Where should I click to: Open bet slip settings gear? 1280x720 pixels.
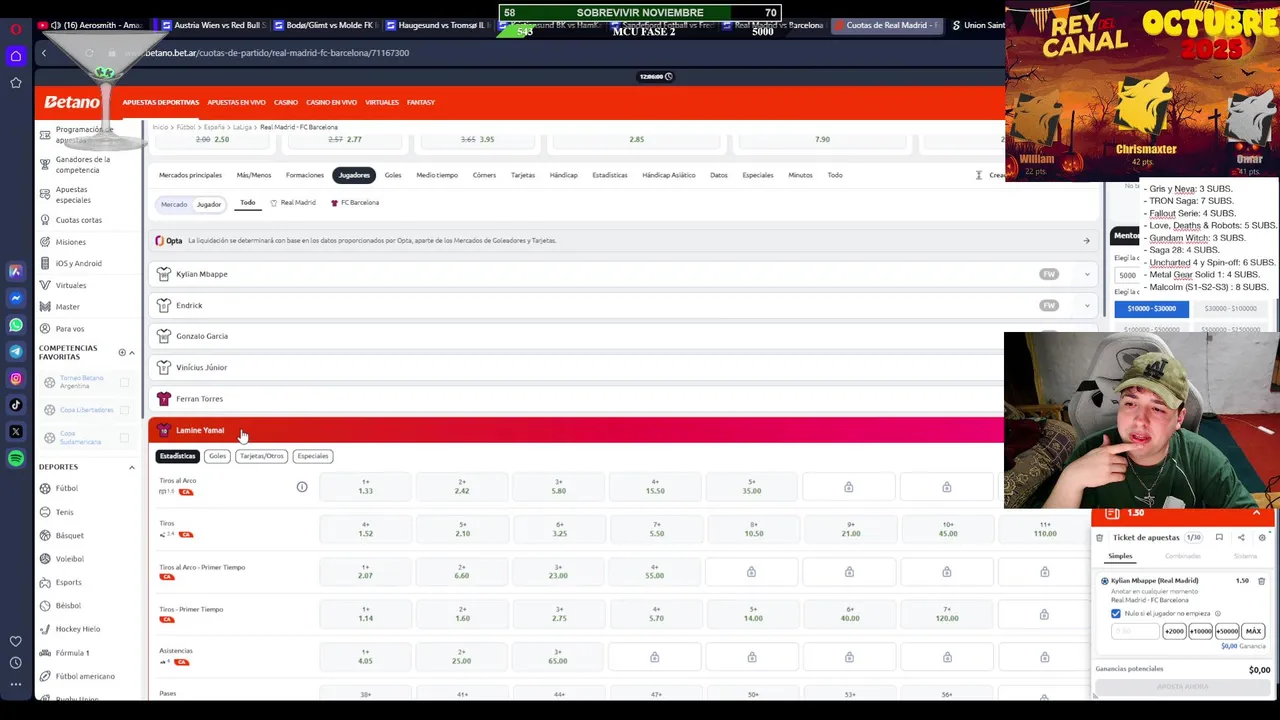click(x=1262, y=538)
